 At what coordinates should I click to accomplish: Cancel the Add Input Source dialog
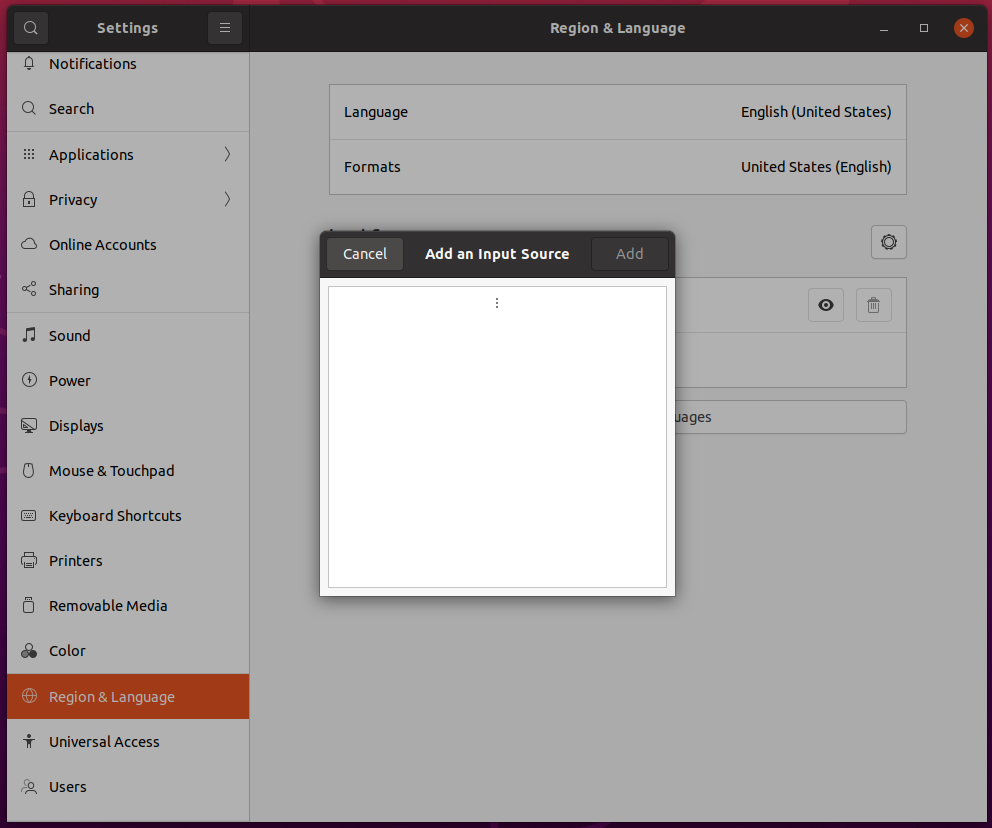[x=364, y=253]
